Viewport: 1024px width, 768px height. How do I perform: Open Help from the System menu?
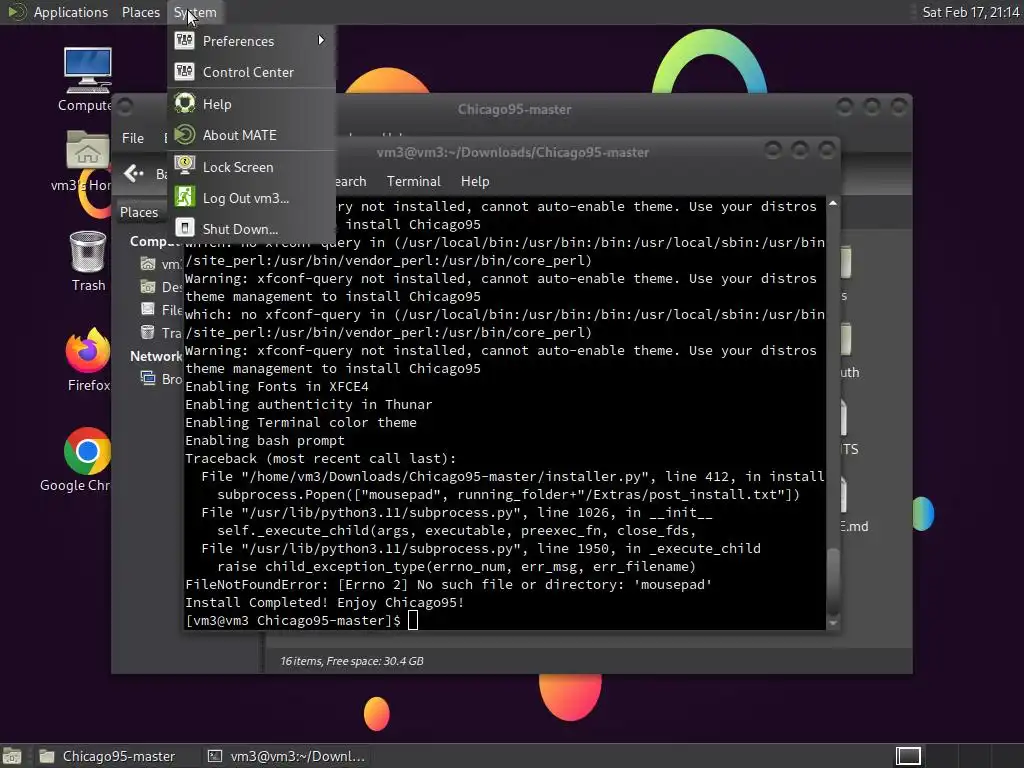[x=251, y=104]
